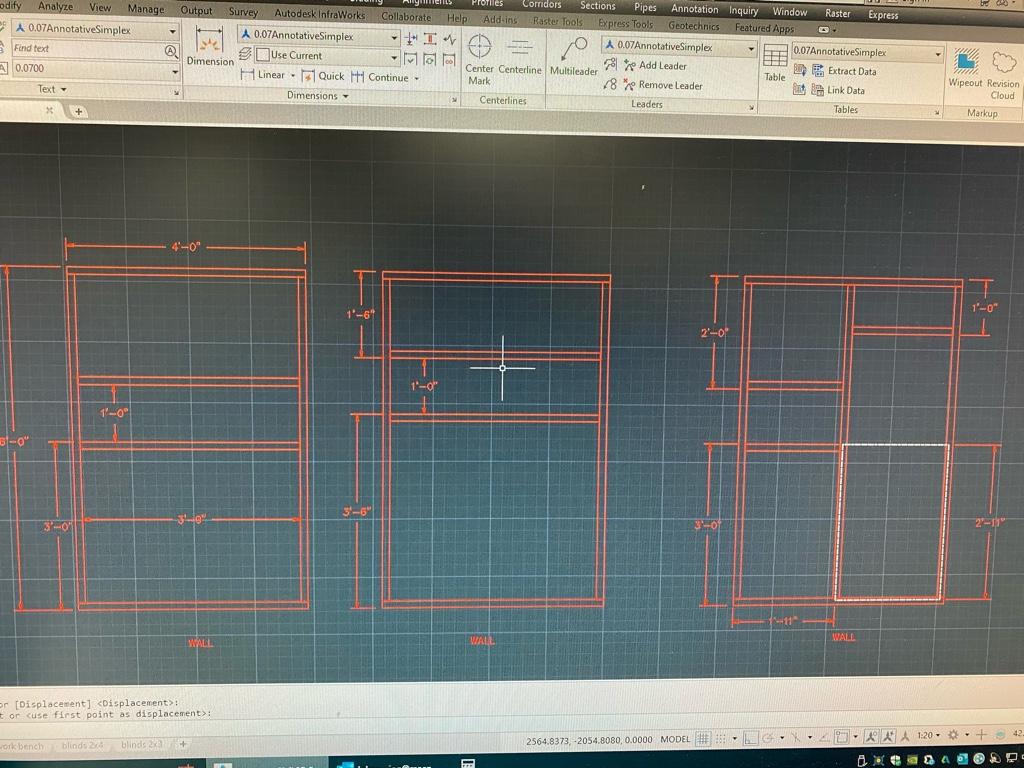Select the Wipeout tool

[965, 69]
